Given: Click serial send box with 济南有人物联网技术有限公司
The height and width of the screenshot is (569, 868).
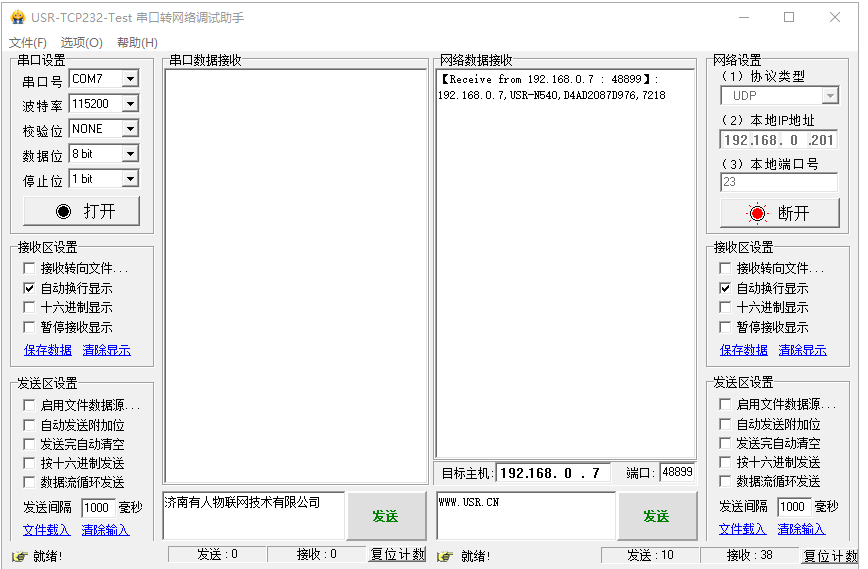Looking at the screenshot, I should coord(254,516).
